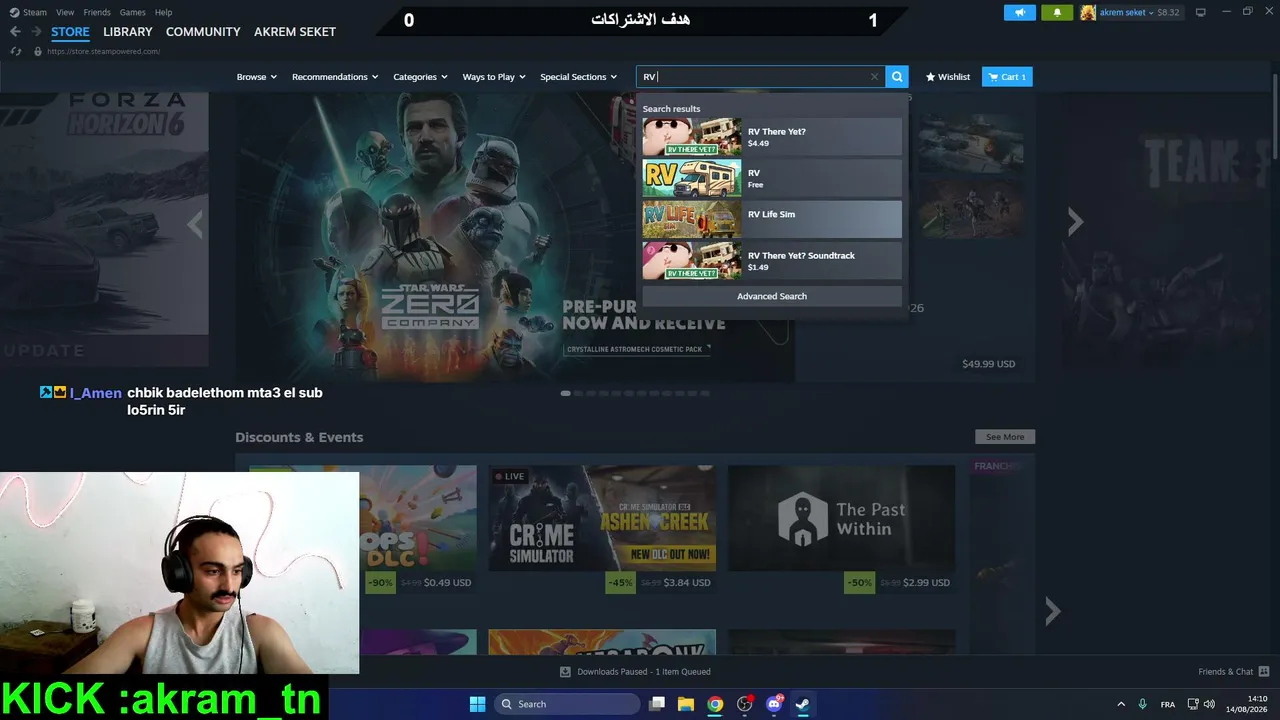Click the Friends & Chat label
This screenshot has width=1280, height=720.
[1225, 672]
